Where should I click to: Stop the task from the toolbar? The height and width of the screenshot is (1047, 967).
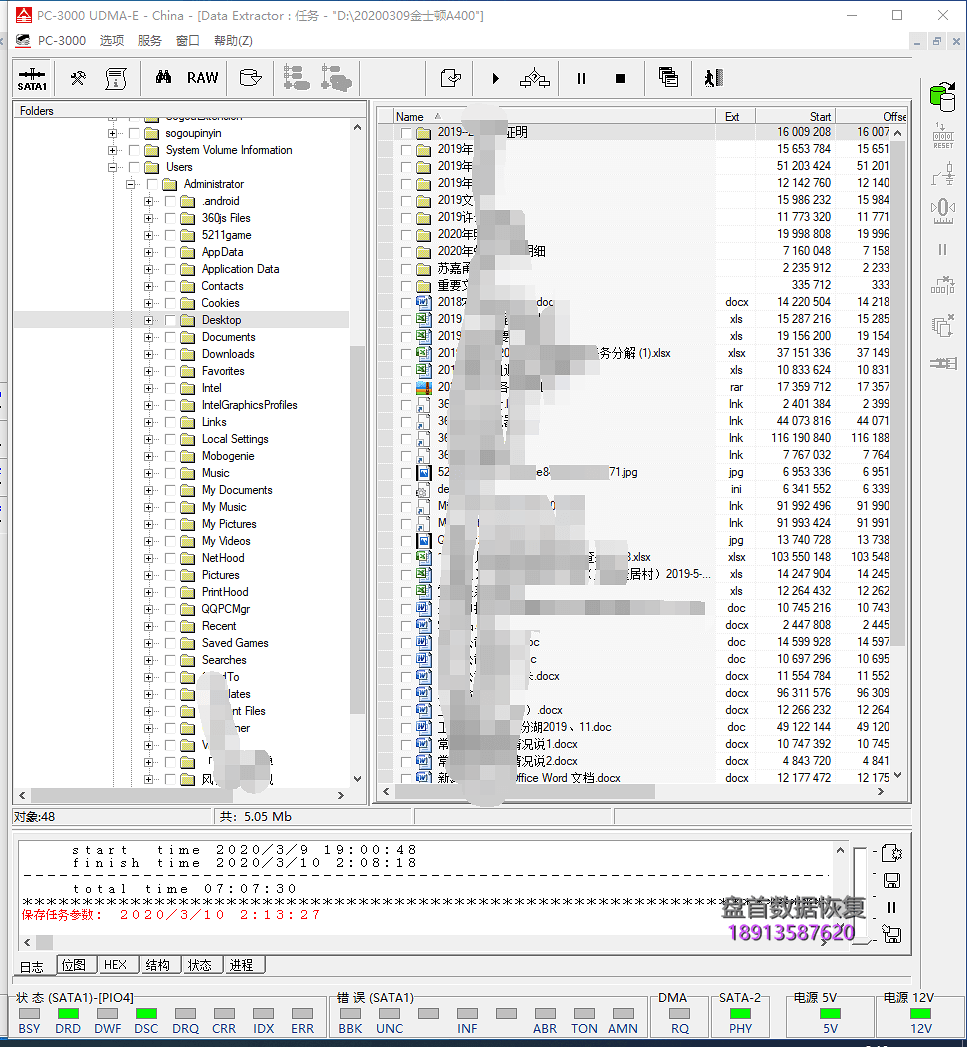620,79
